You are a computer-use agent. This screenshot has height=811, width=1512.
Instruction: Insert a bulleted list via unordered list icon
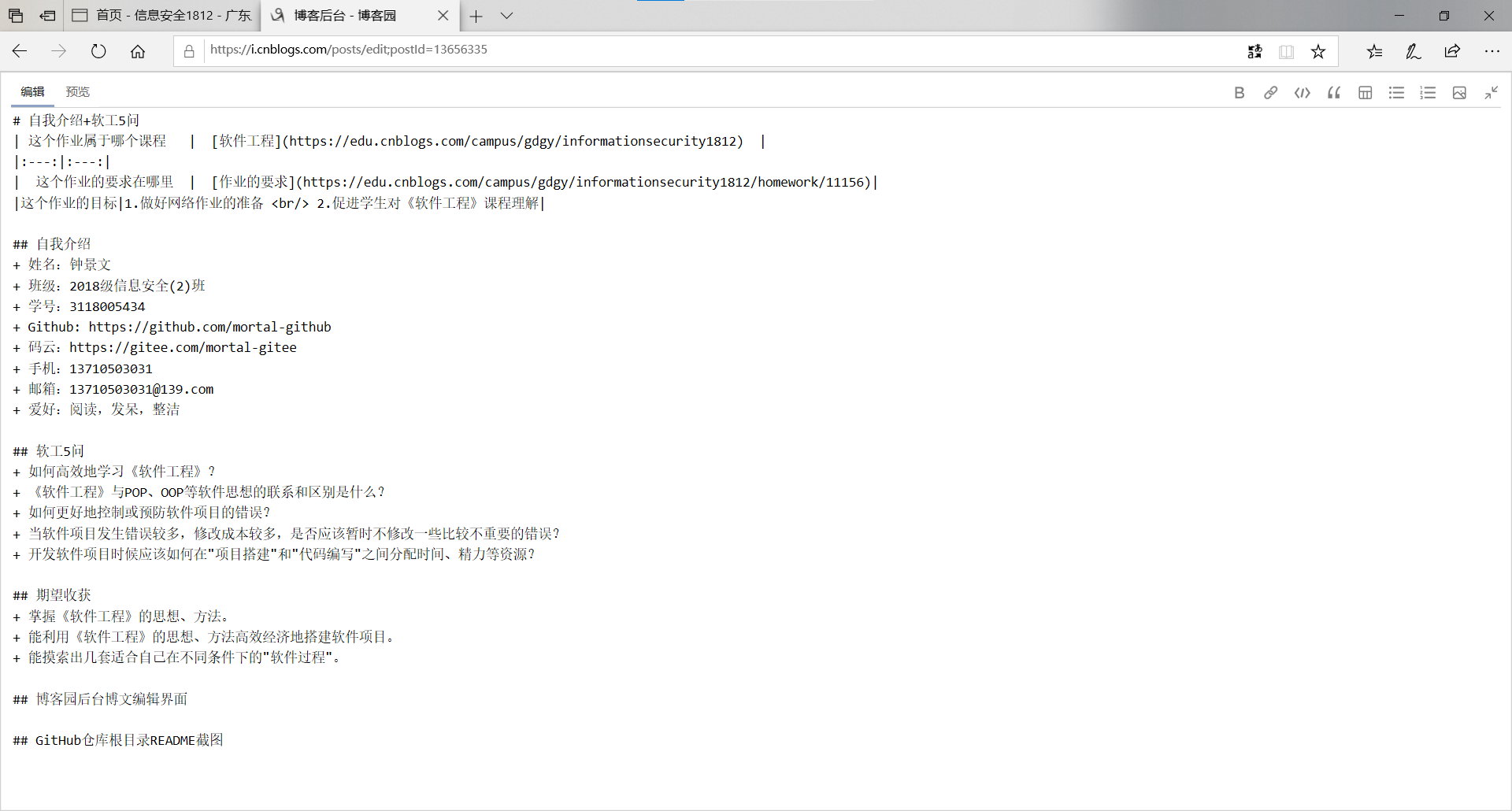point(1396,93)
